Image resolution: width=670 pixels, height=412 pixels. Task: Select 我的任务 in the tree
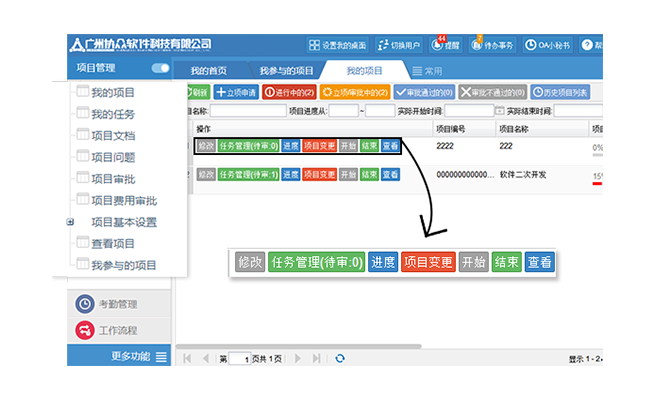point(112,114)
